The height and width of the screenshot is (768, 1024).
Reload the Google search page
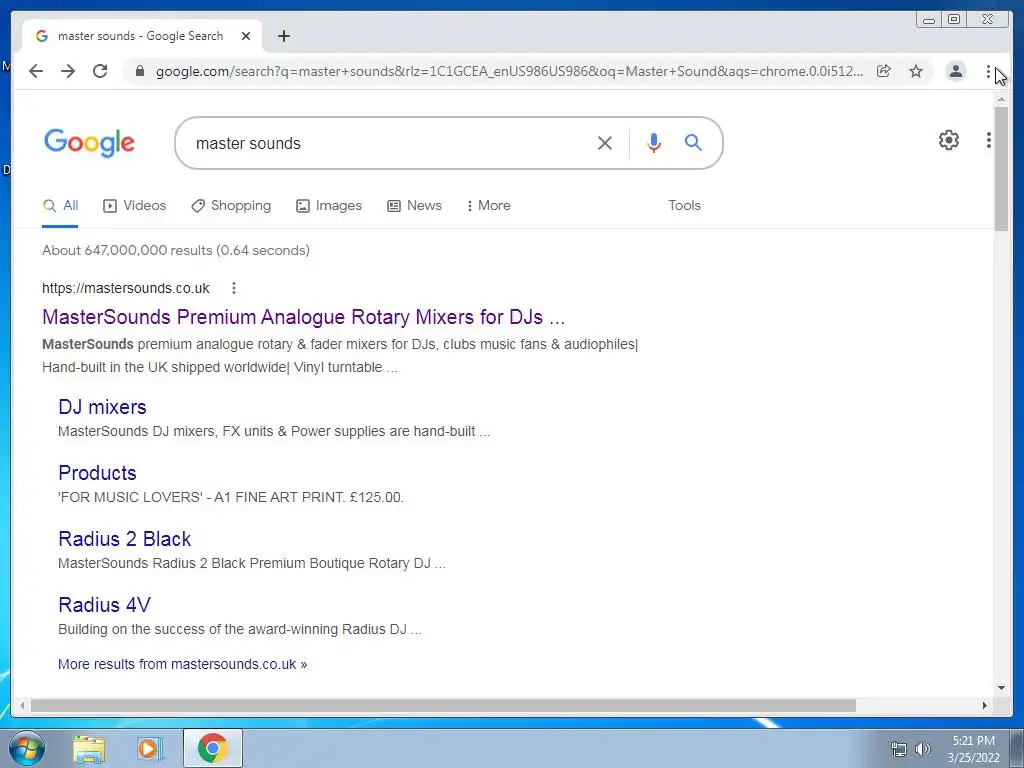pyautogui.click(x=100, y=71)
